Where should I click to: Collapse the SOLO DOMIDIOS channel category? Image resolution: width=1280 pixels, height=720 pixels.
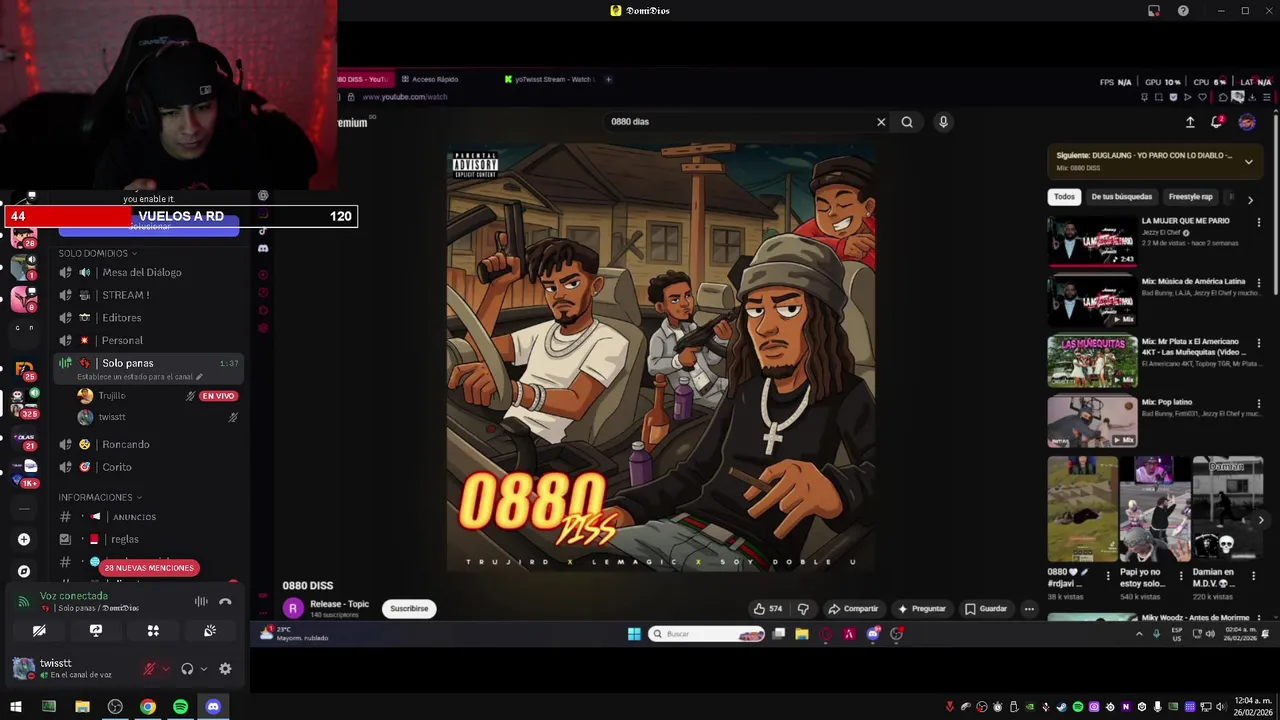98,253
